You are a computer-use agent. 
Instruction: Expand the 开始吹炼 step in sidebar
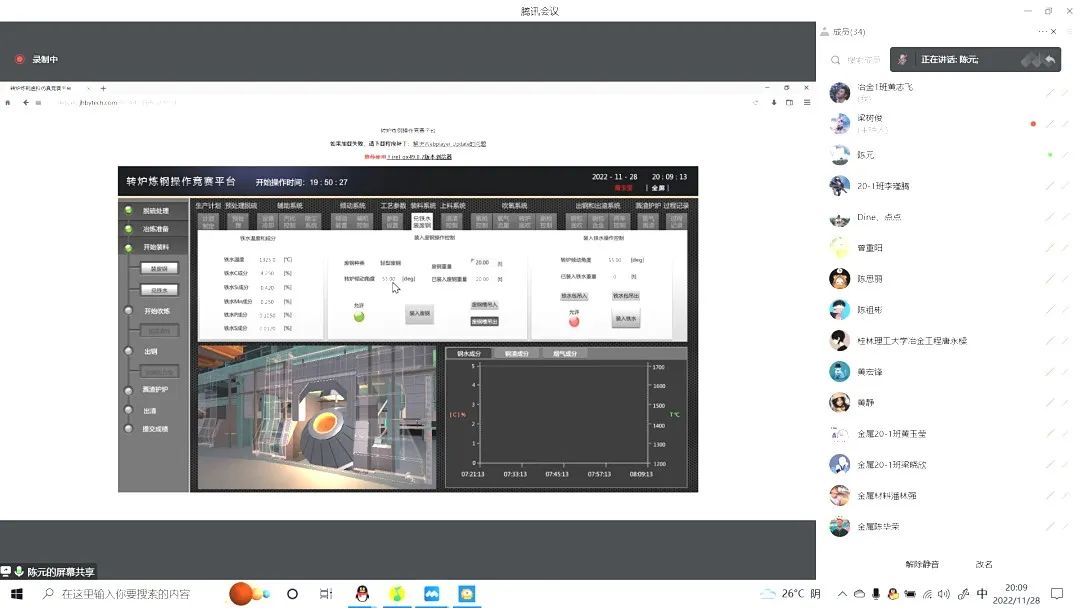(x=128, y=311)
